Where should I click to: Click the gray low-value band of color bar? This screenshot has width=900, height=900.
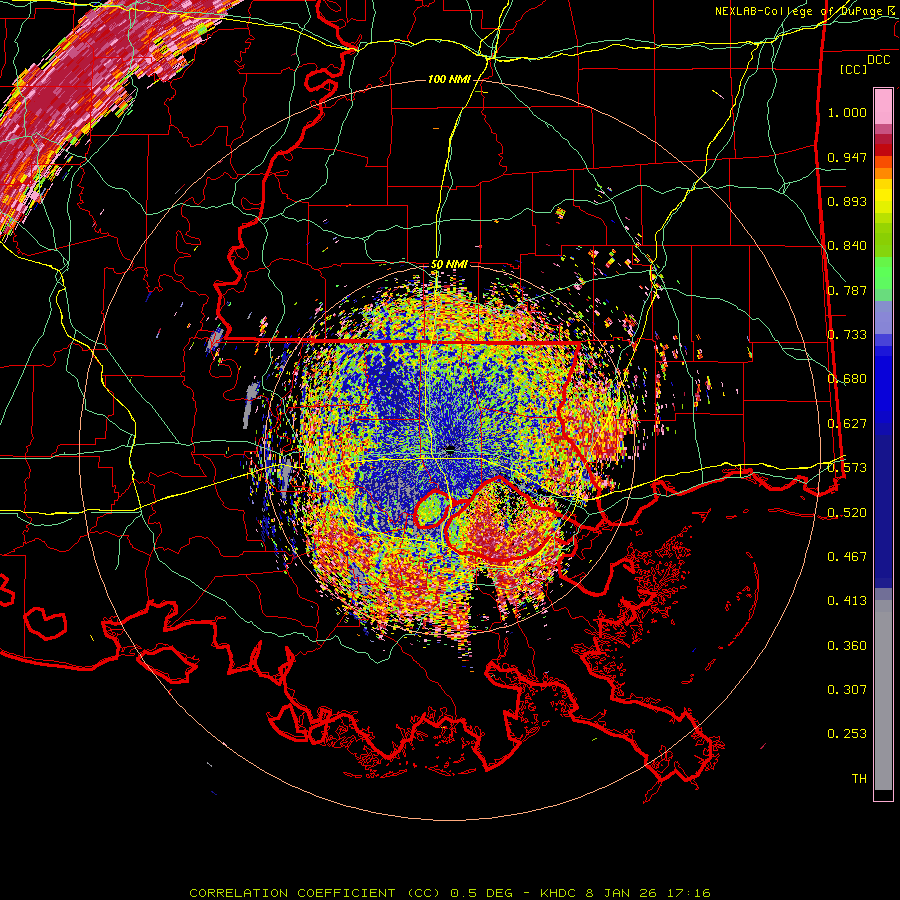tap(883, 695)
